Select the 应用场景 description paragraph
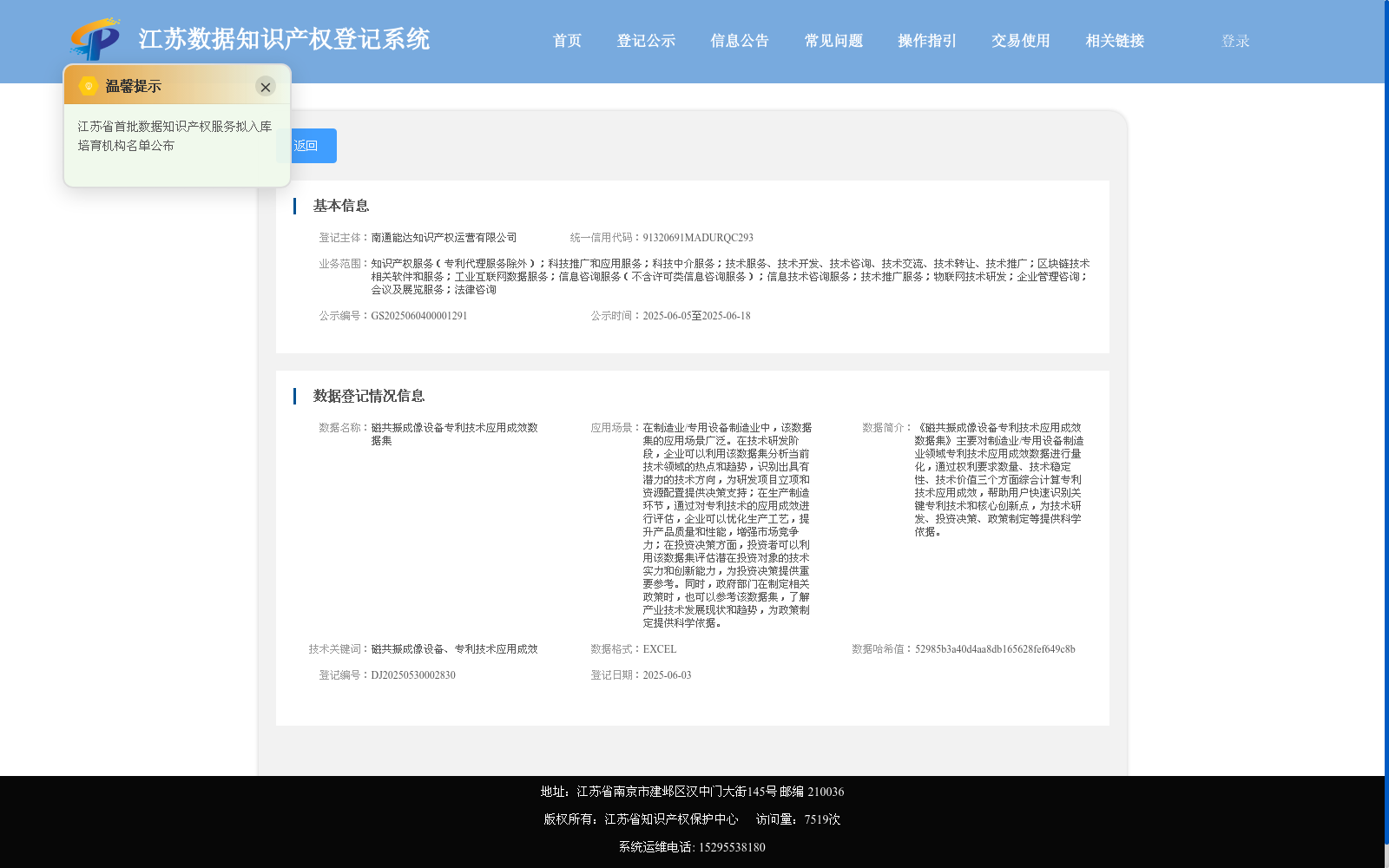Screen dimensions: 1389x868 click(727, 525)
